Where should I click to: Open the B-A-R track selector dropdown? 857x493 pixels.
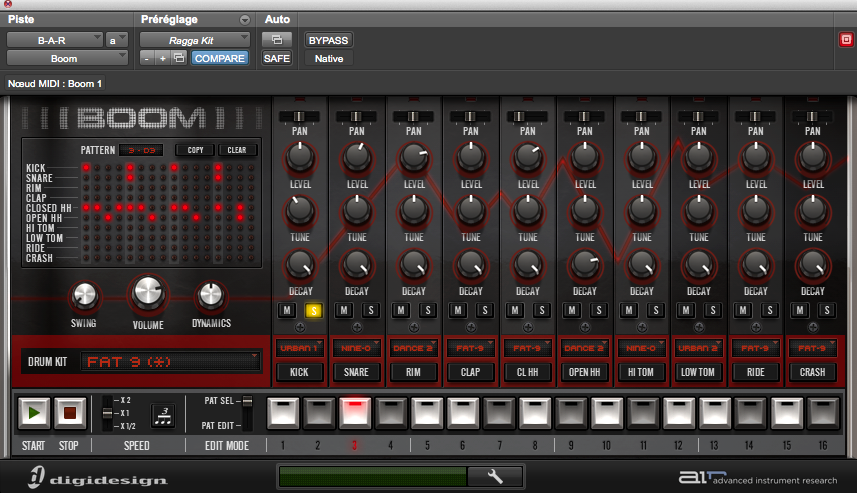55,40
